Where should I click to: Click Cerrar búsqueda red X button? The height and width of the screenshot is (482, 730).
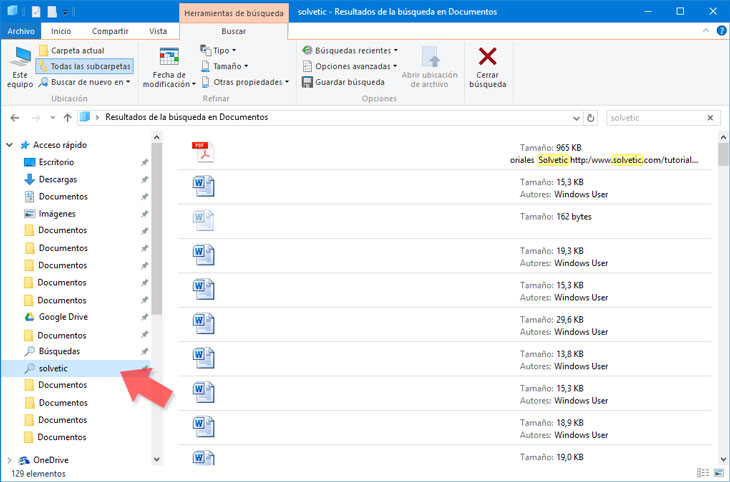pos(487,68)
